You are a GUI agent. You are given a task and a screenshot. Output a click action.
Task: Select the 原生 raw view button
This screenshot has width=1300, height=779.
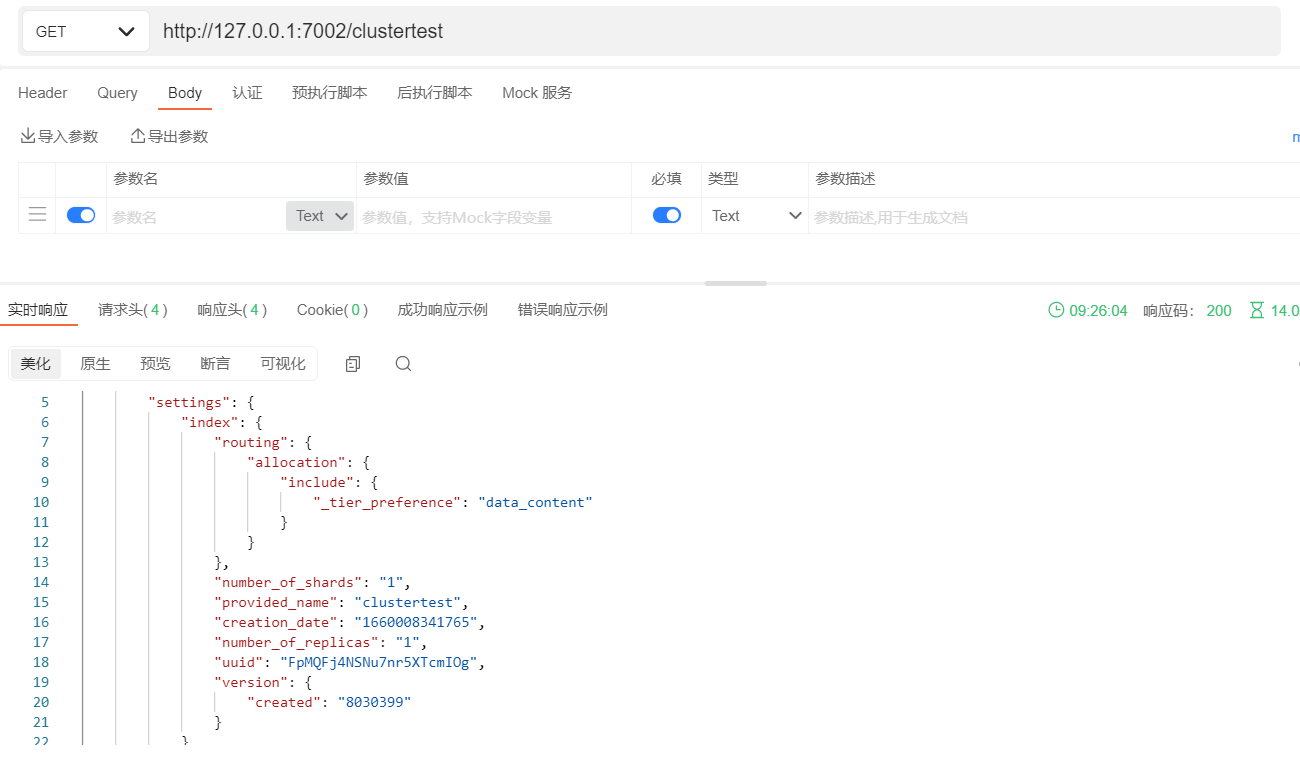click(95, 364)
